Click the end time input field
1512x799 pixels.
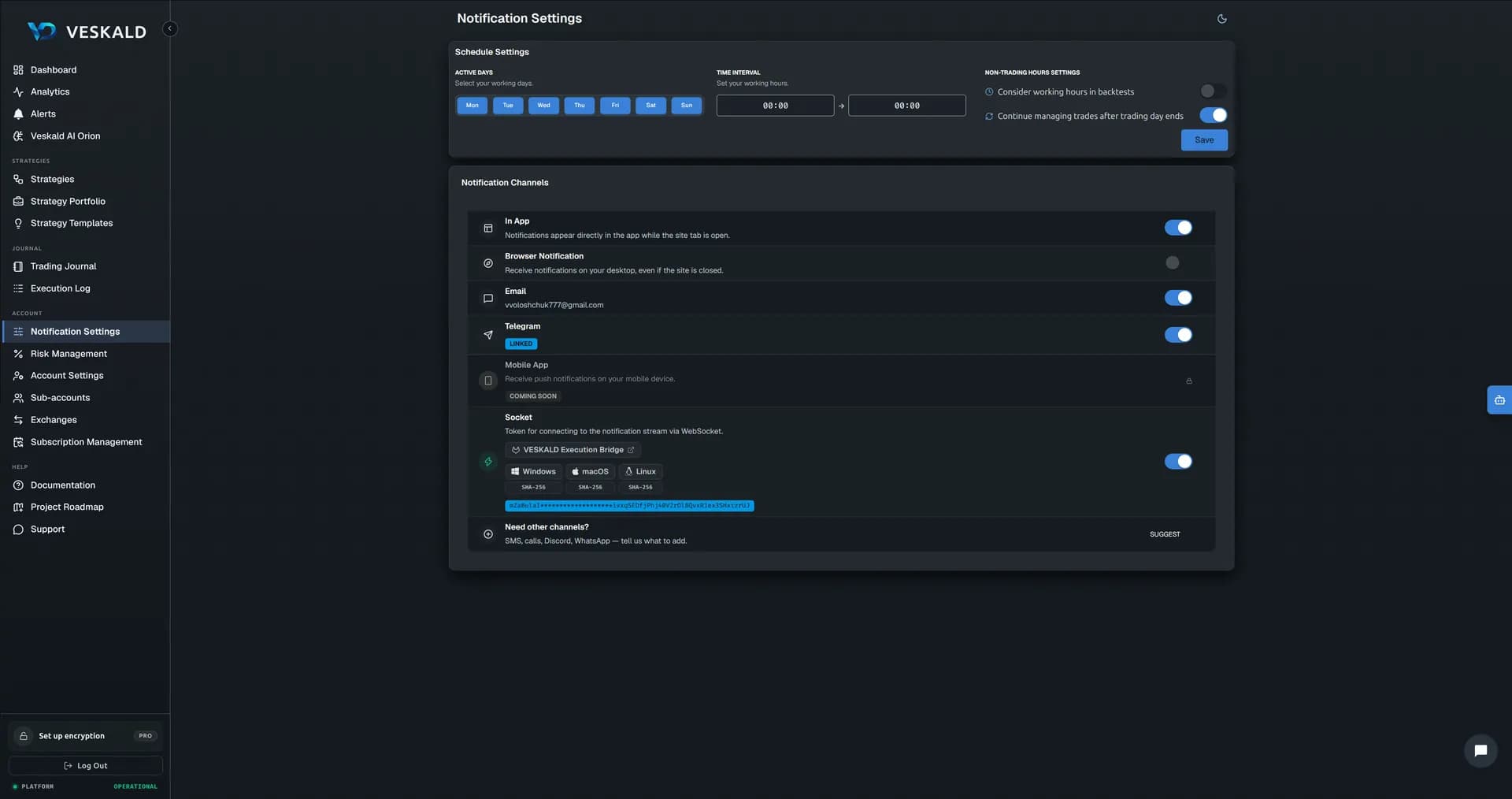pos(906,106)
